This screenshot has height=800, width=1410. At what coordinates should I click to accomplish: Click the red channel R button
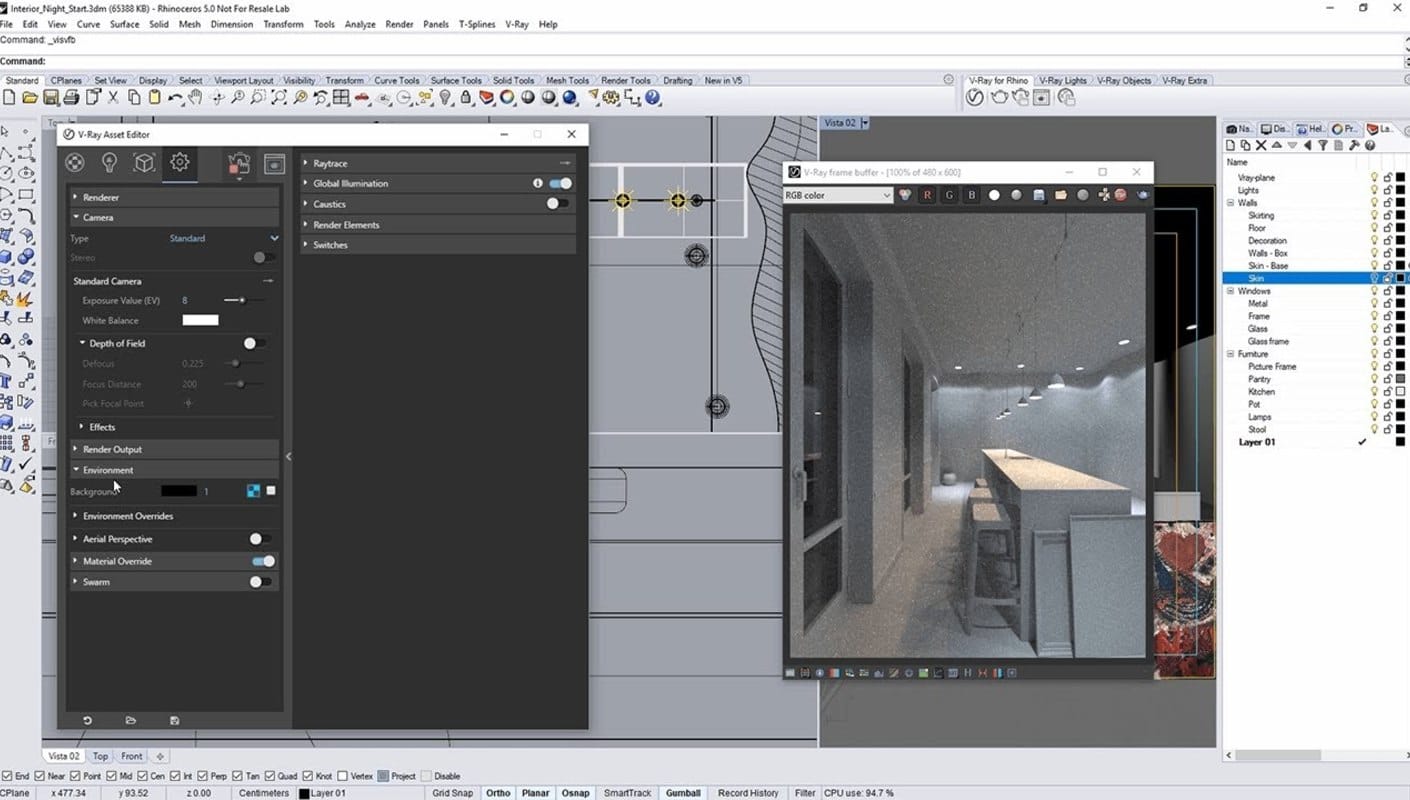pyautogui.click(x=927, y=195)
